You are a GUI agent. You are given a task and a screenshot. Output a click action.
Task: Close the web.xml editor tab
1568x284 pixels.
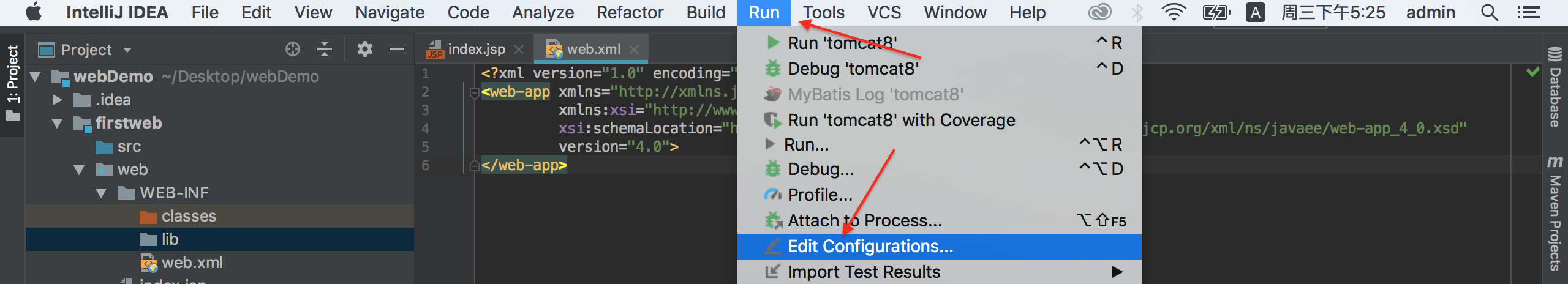pos(635,50)
